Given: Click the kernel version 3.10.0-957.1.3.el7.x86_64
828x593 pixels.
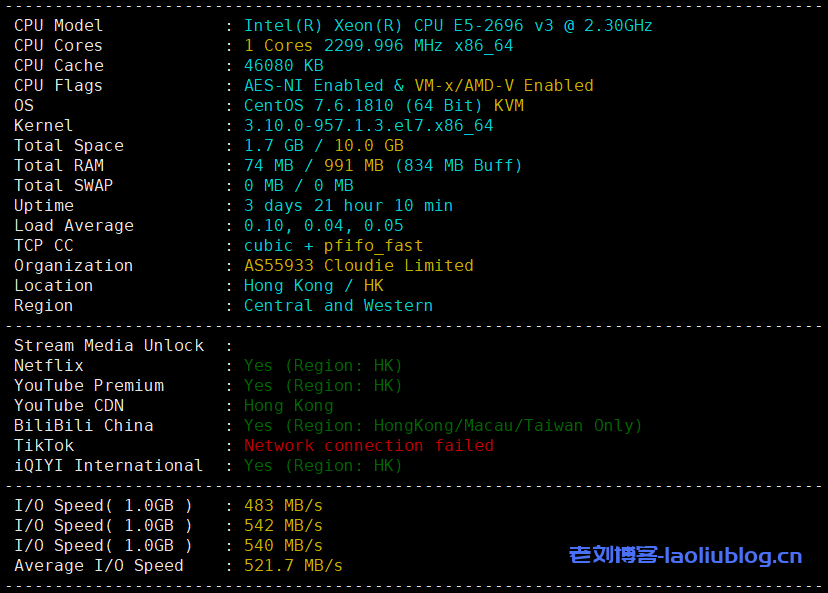Looking at the screenshot, I should click(x=368, y=125).
